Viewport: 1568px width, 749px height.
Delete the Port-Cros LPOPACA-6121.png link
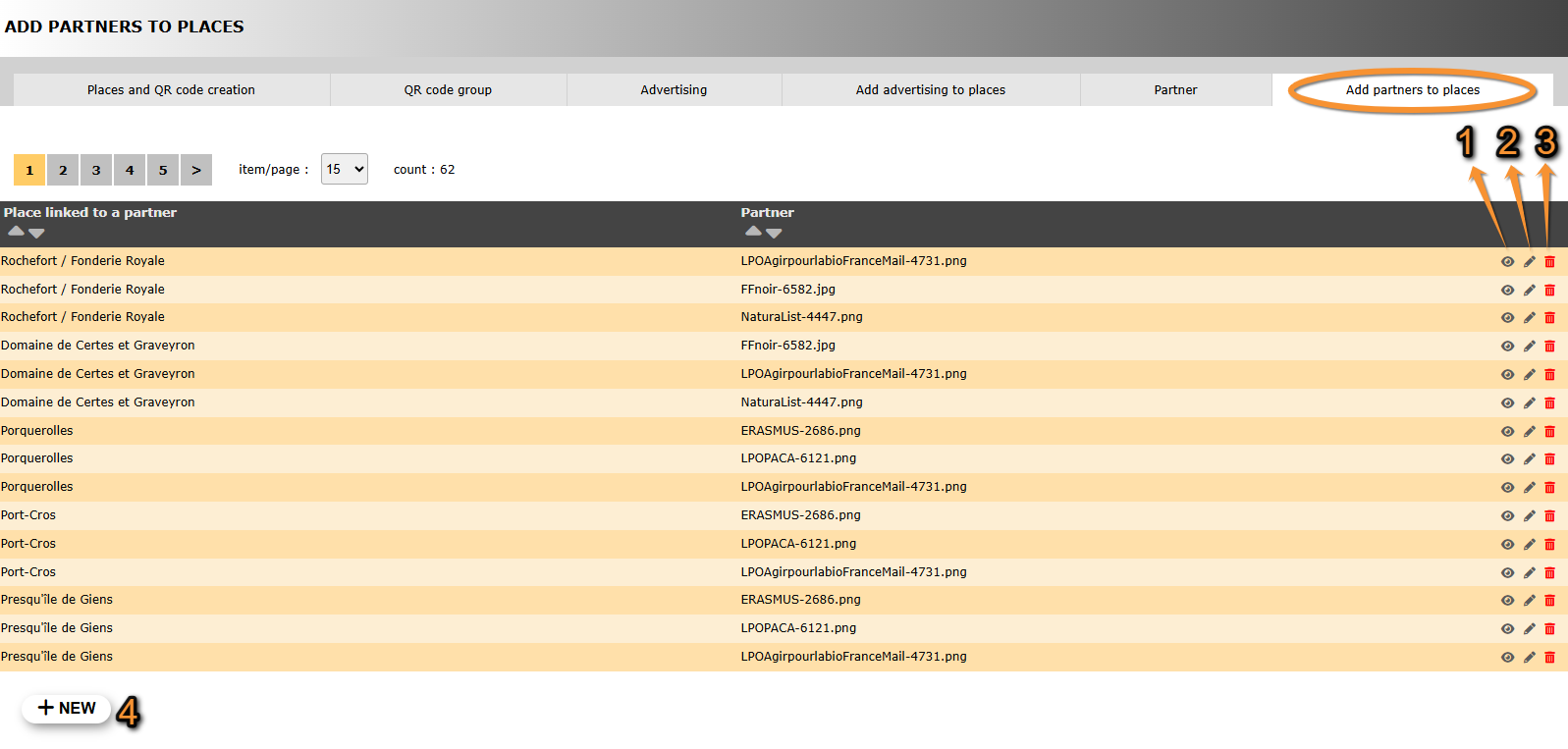[x=1549, y=545]
